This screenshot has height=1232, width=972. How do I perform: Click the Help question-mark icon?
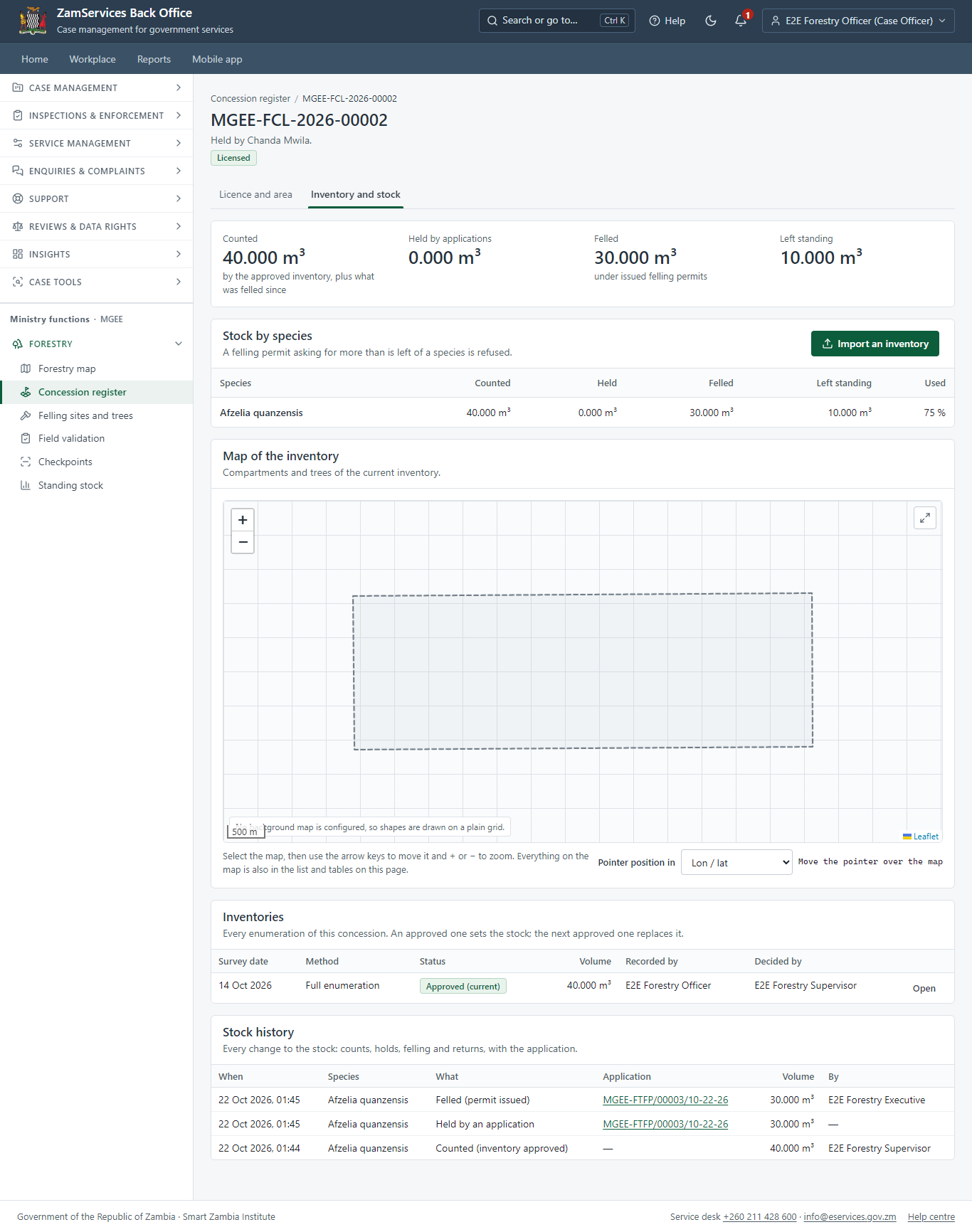[655, 21]
